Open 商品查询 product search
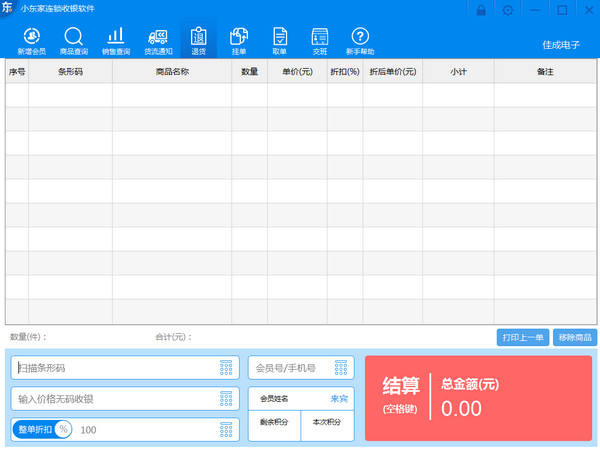The height and width of the screenshot is (450, 600). (x=73, y=38)
